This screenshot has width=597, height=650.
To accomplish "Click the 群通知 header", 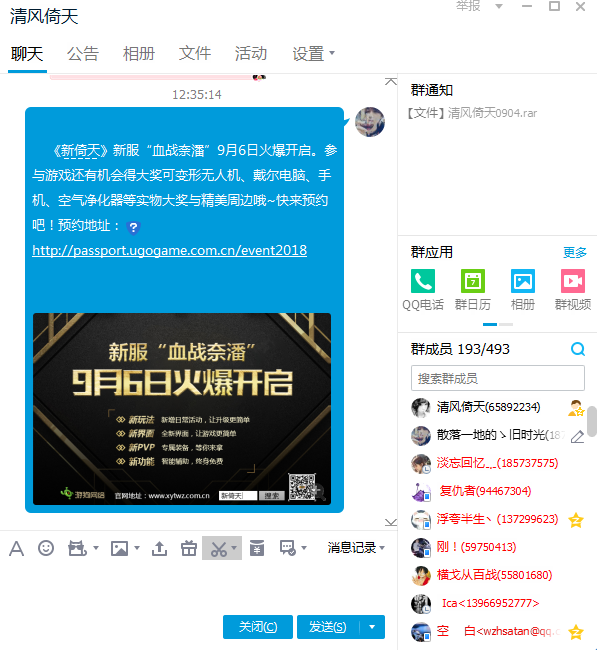I will pyautogui.click(x=432, y=90).
